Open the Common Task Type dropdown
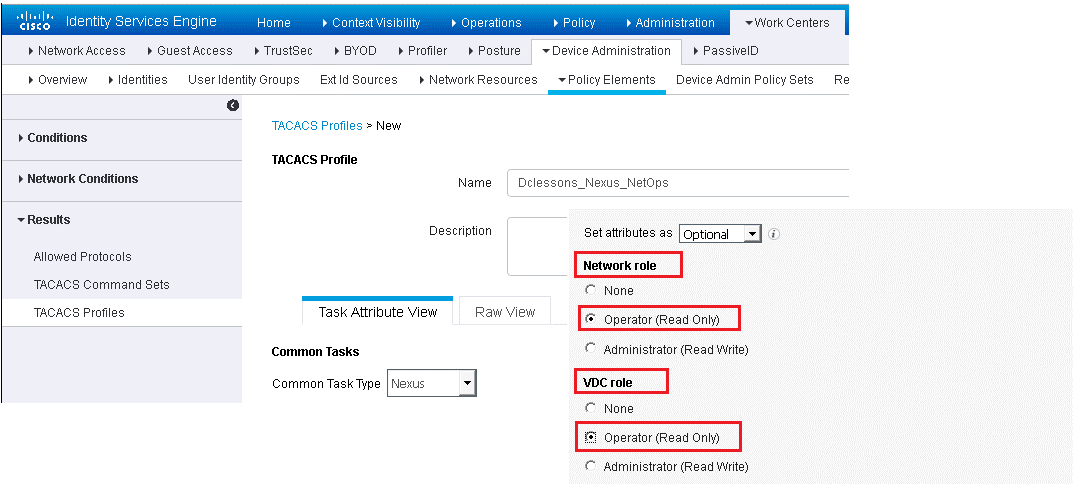The width and height of the screenshot is (1073, 484). tap(431, 383)
